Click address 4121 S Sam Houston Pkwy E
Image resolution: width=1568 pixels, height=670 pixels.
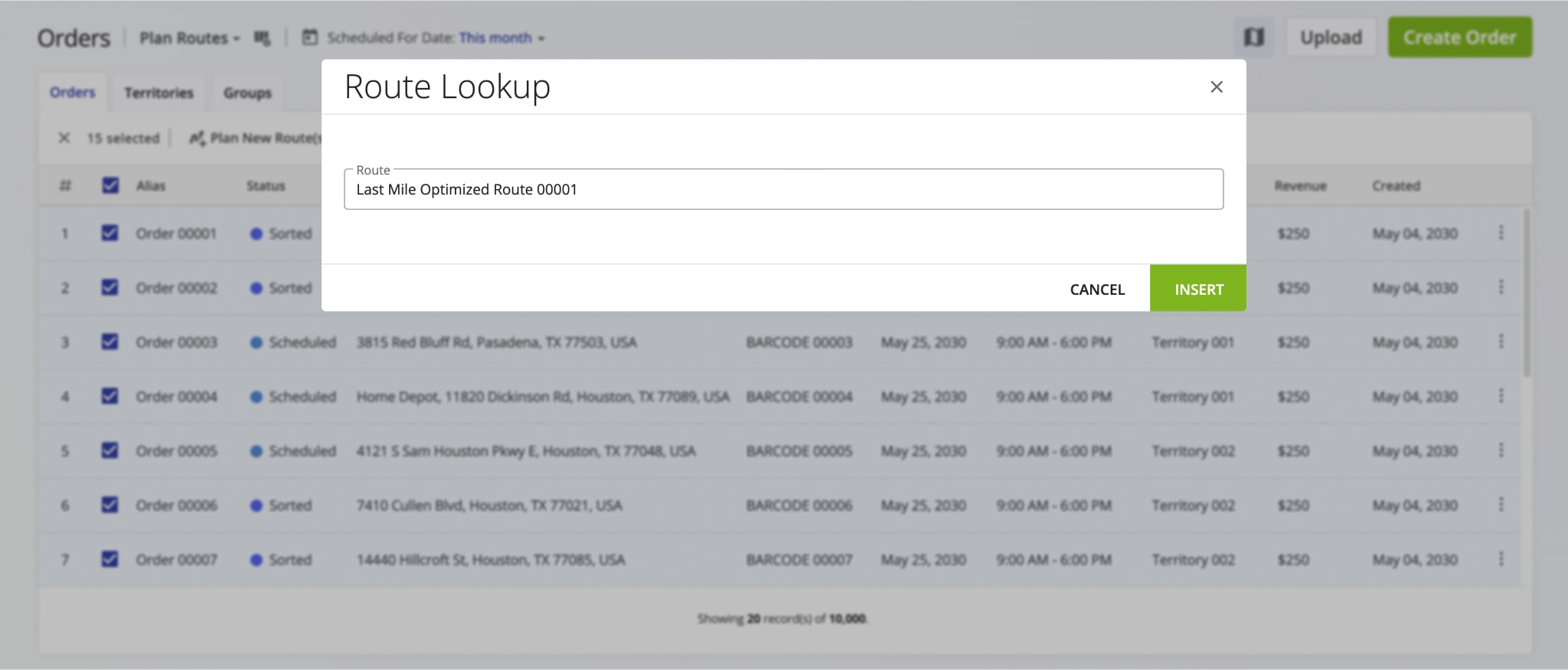click(x=525, y=451)
